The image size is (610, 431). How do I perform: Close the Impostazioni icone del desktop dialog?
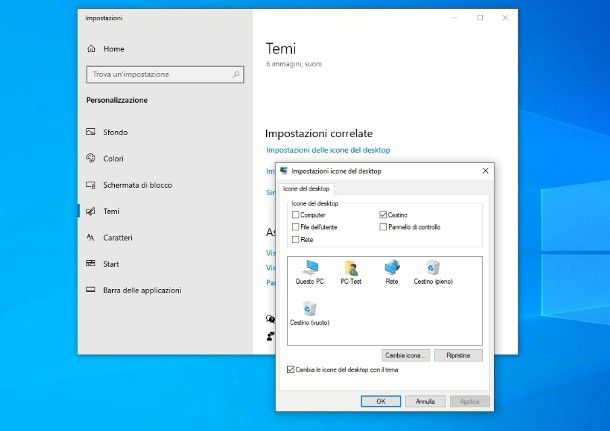point(485,171)
